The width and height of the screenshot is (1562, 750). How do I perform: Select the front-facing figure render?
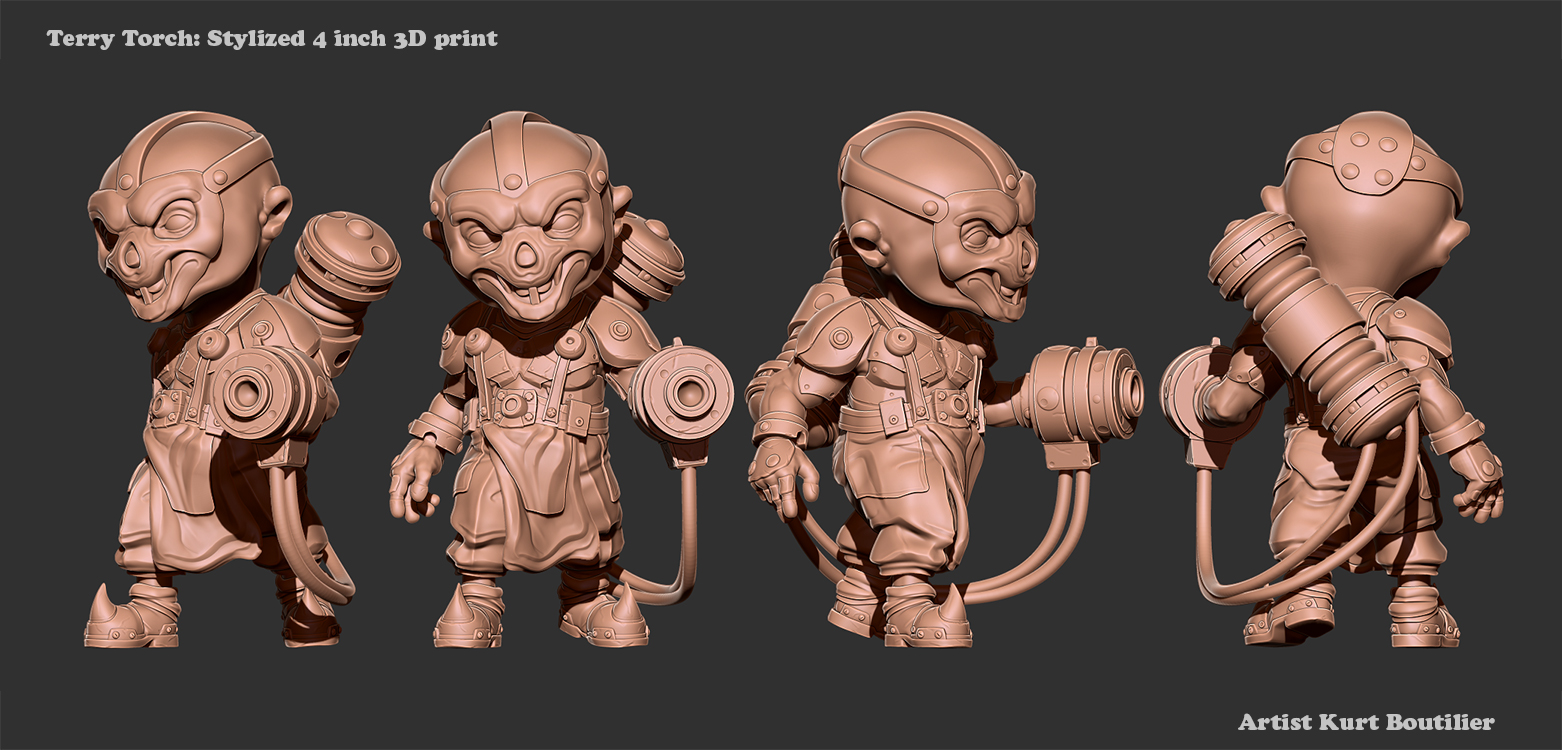point(560,379)
